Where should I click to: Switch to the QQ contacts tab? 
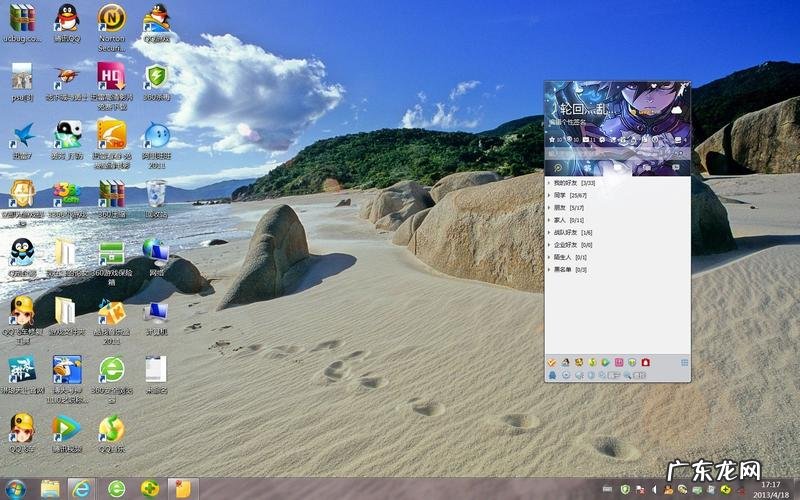tap(558, 167)
